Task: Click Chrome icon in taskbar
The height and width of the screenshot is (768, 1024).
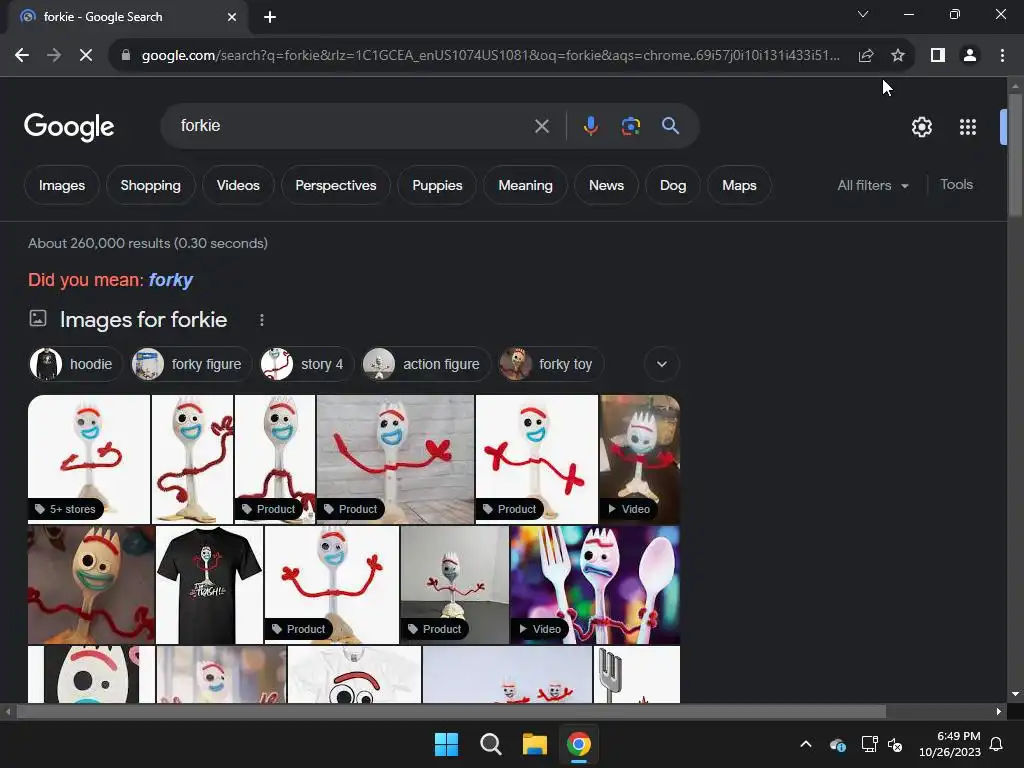Action: [579, 744]
